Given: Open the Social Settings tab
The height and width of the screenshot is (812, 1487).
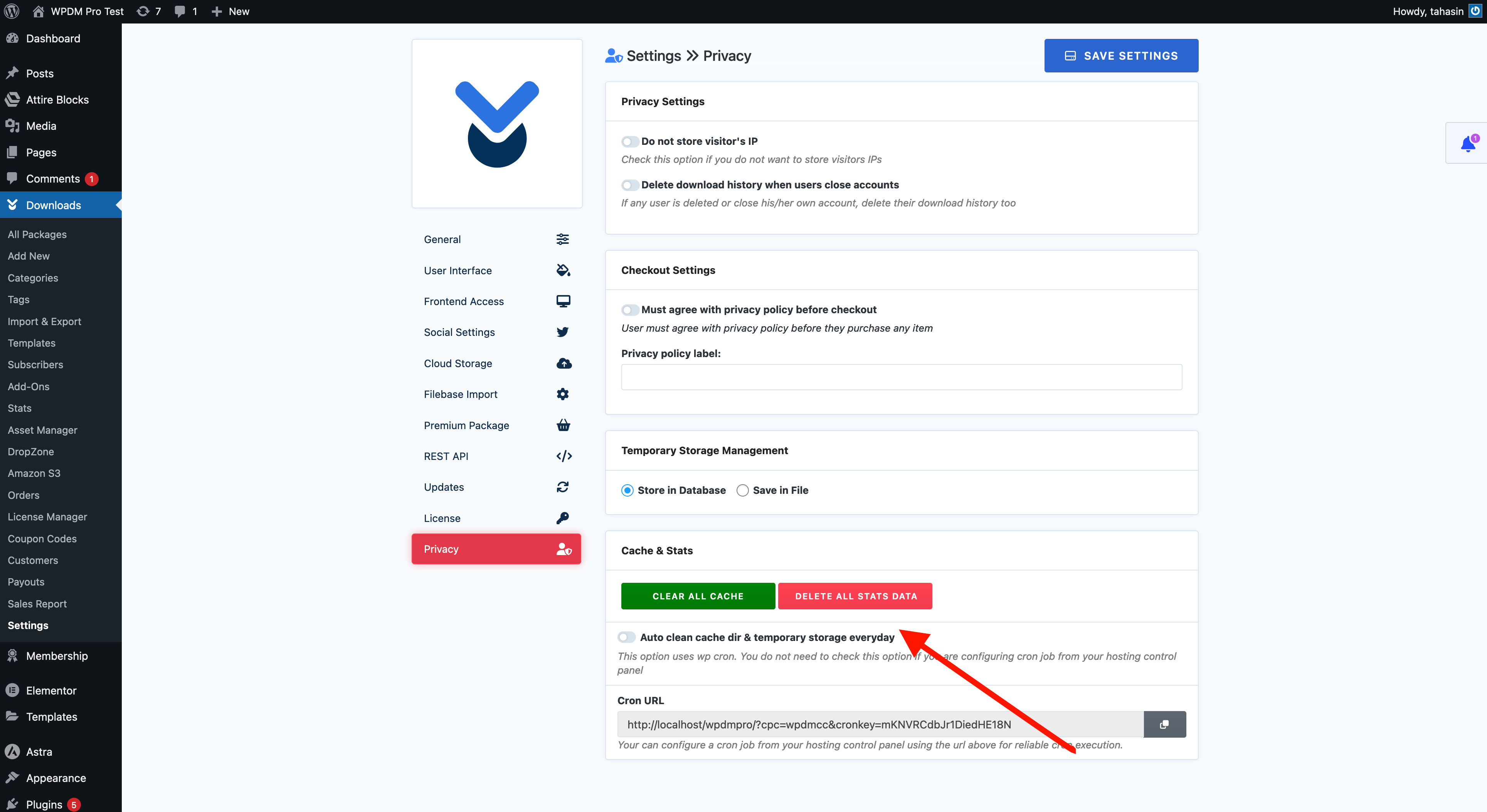Looking at the screenshot, I should pyautogui.click(x=496, y=332).
